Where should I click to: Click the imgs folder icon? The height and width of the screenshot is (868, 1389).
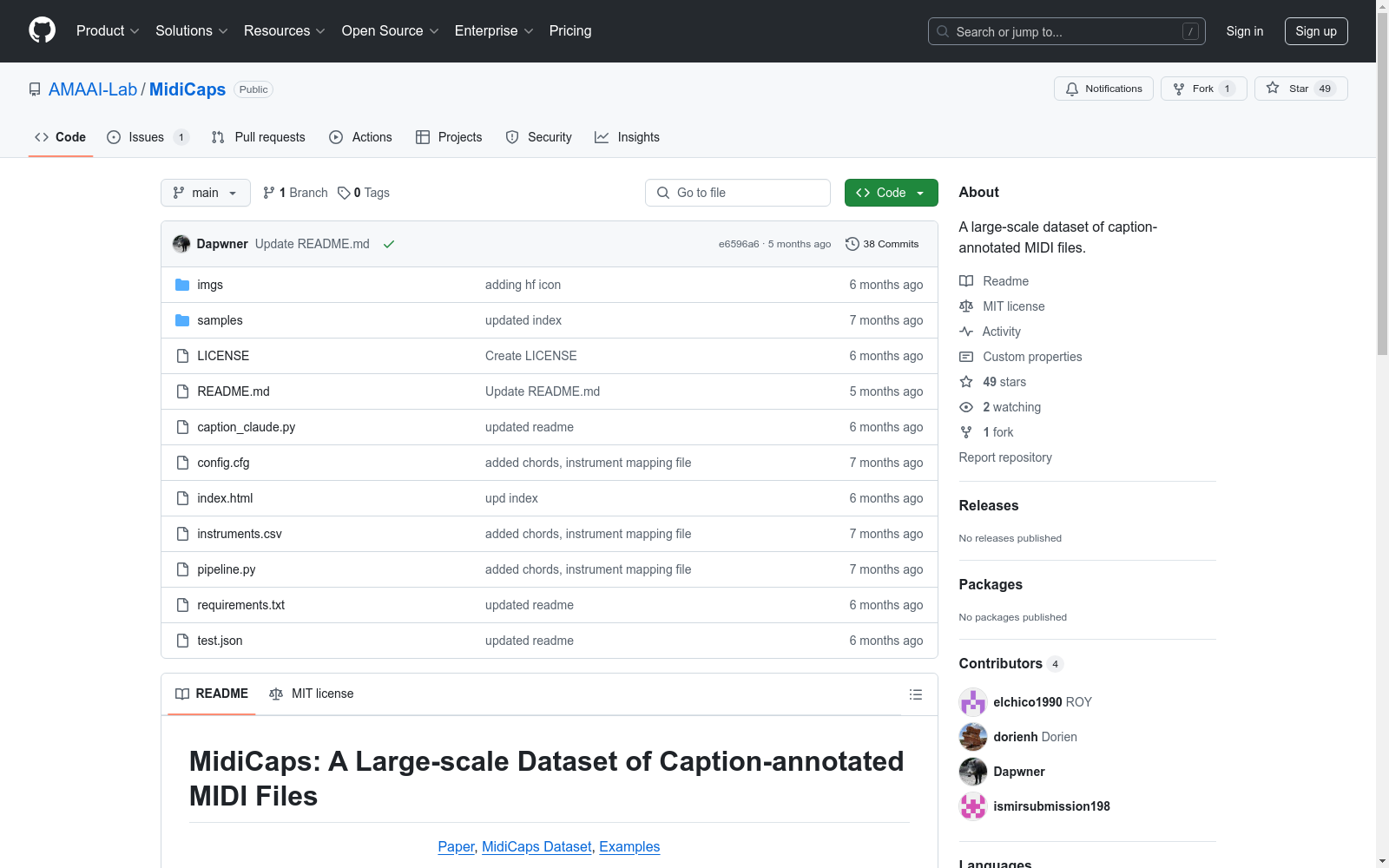182,285
